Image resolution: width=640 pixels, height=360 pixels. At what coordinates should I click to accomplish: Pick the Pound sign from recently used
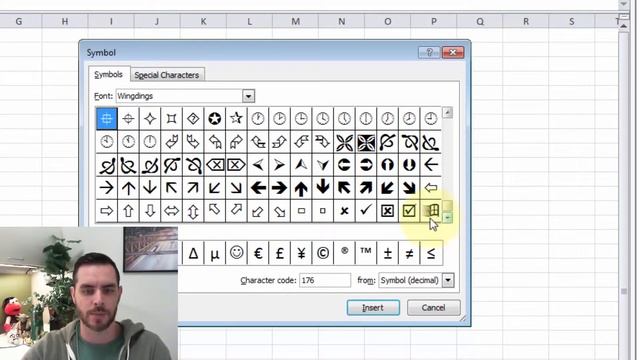(x=280, y=253)
